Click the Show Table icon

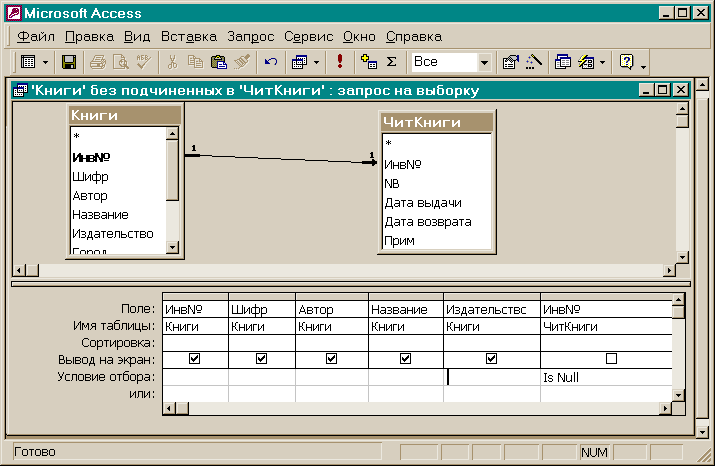(368, 62)
